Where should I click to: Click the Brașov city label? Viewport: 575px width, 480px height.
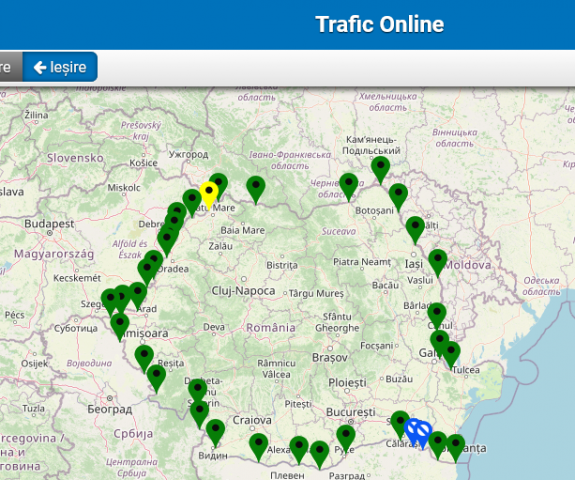(x=330, y=358)
